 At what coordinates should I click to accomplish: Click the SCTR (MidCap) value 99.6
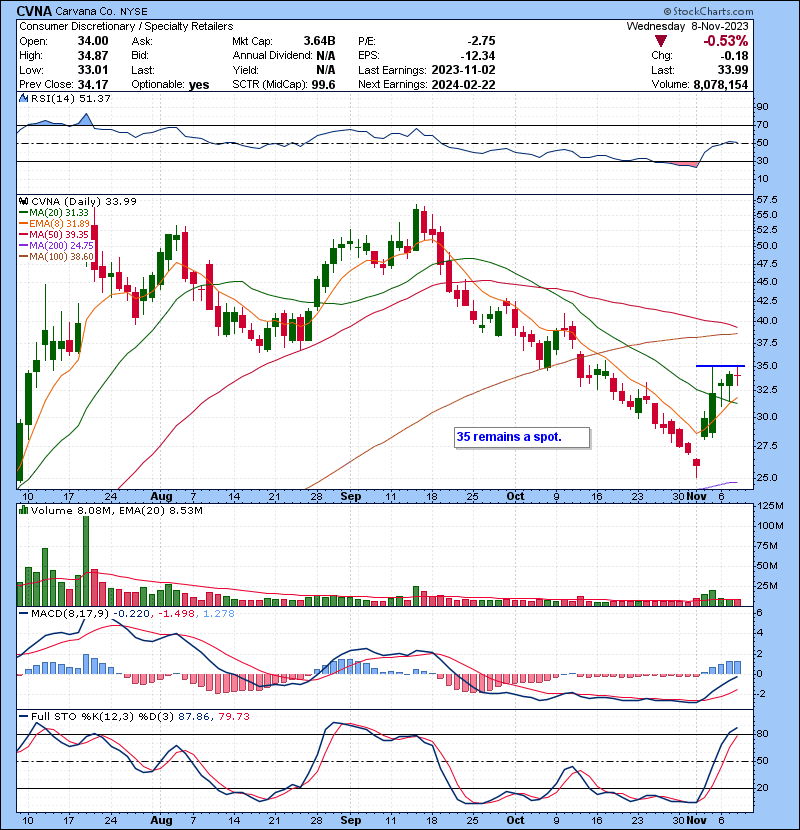(x=323, y=85)
